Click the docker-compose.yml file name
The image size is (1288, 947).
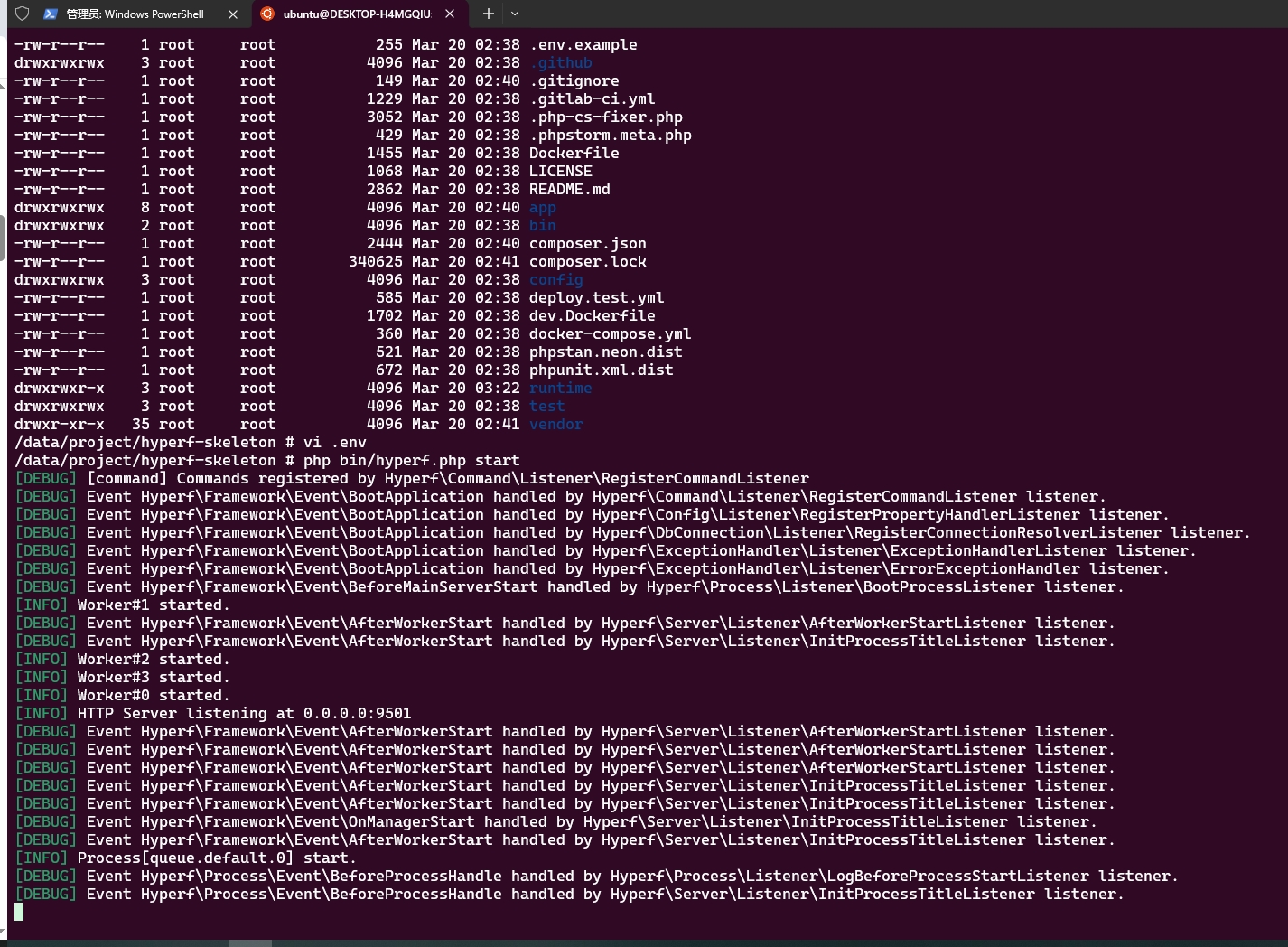coord(611,334)
